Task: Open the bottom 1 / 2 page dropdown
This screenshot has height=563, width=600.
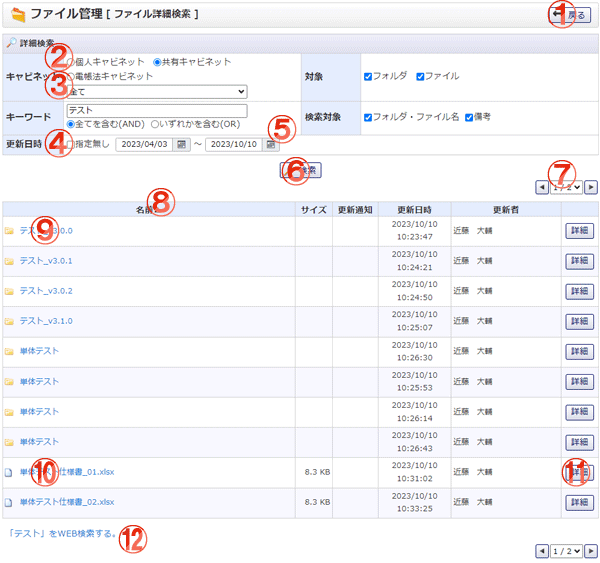Action: point(566,551)
